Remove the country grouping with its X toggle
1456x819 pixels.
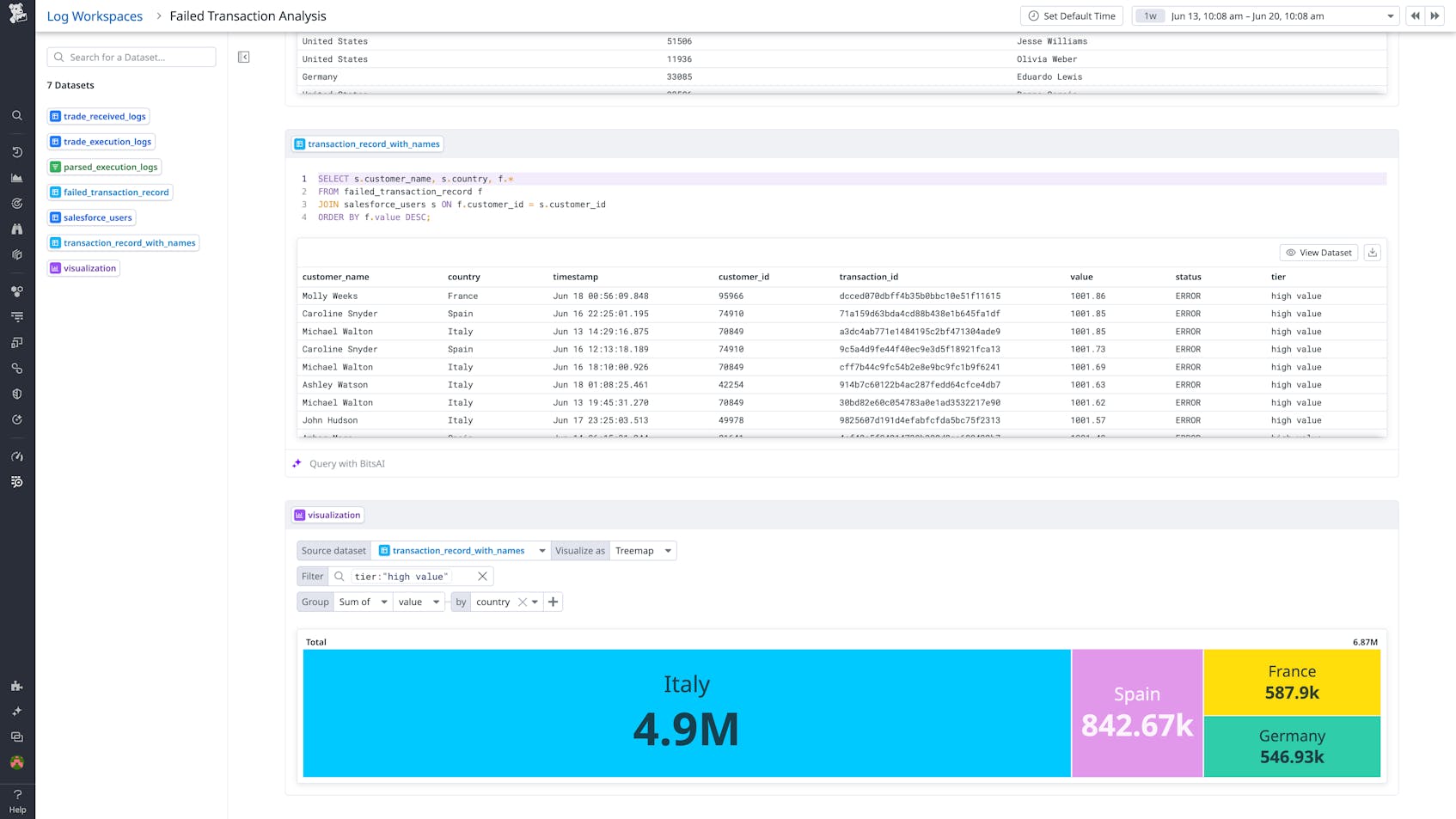pos(522,602)
